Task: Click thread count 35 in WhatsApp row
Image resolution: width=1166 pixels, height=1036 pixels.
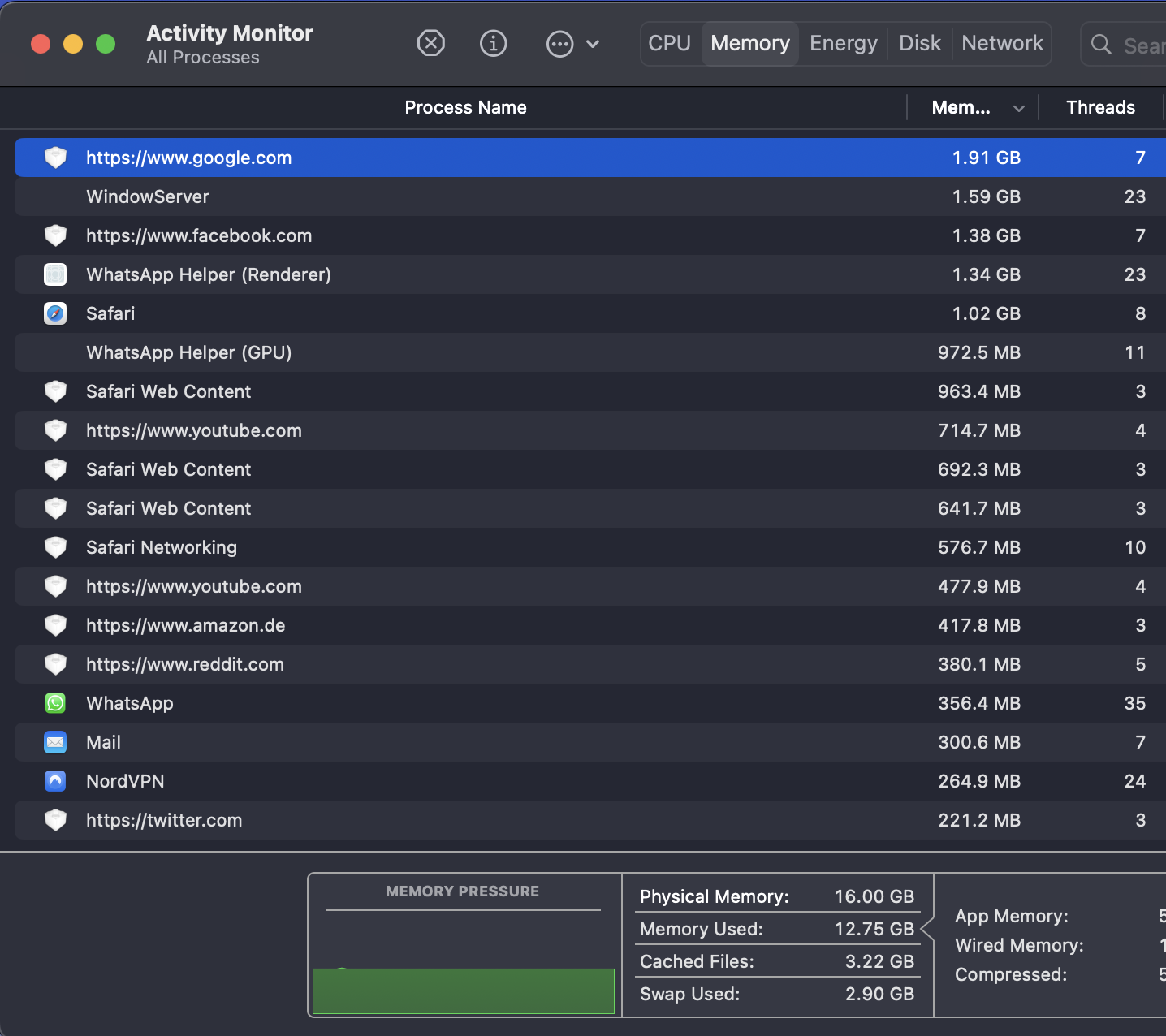Action: click(1134, 703)
